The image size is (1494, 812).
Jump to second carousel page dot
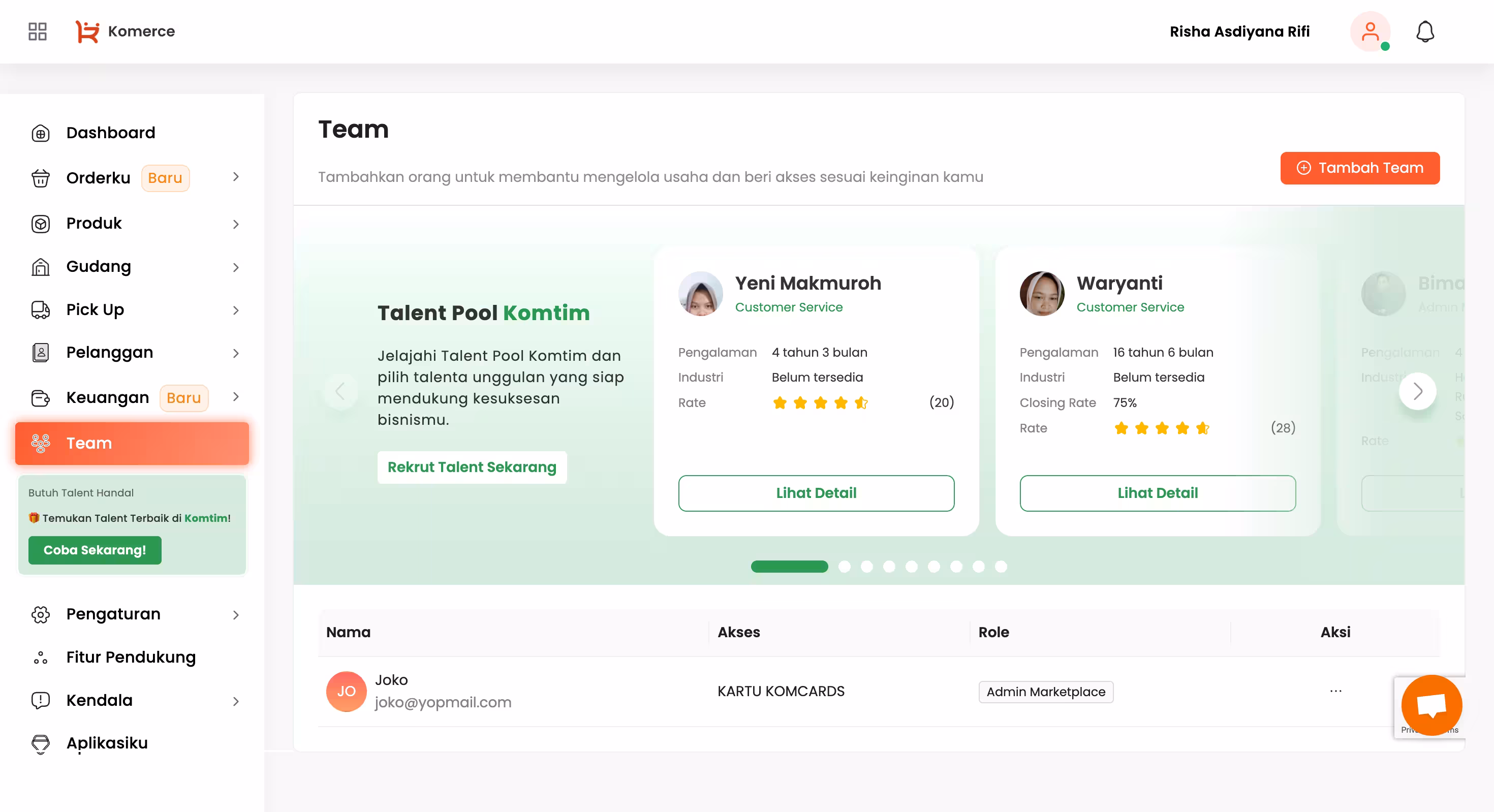844,567
